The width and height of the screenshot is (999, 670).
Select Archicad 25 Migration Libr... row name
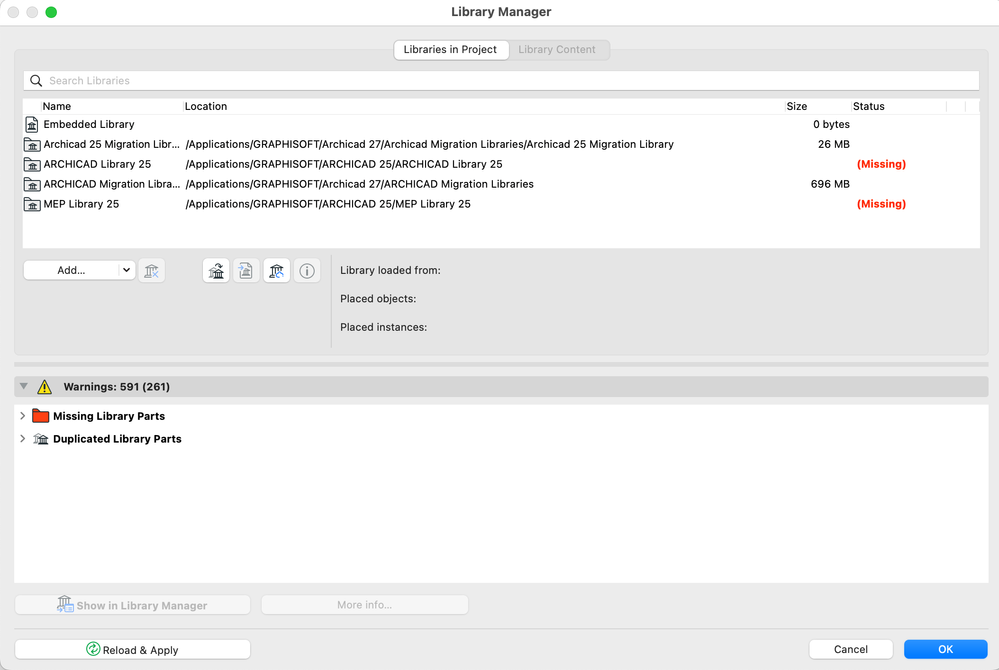(111, 145)
